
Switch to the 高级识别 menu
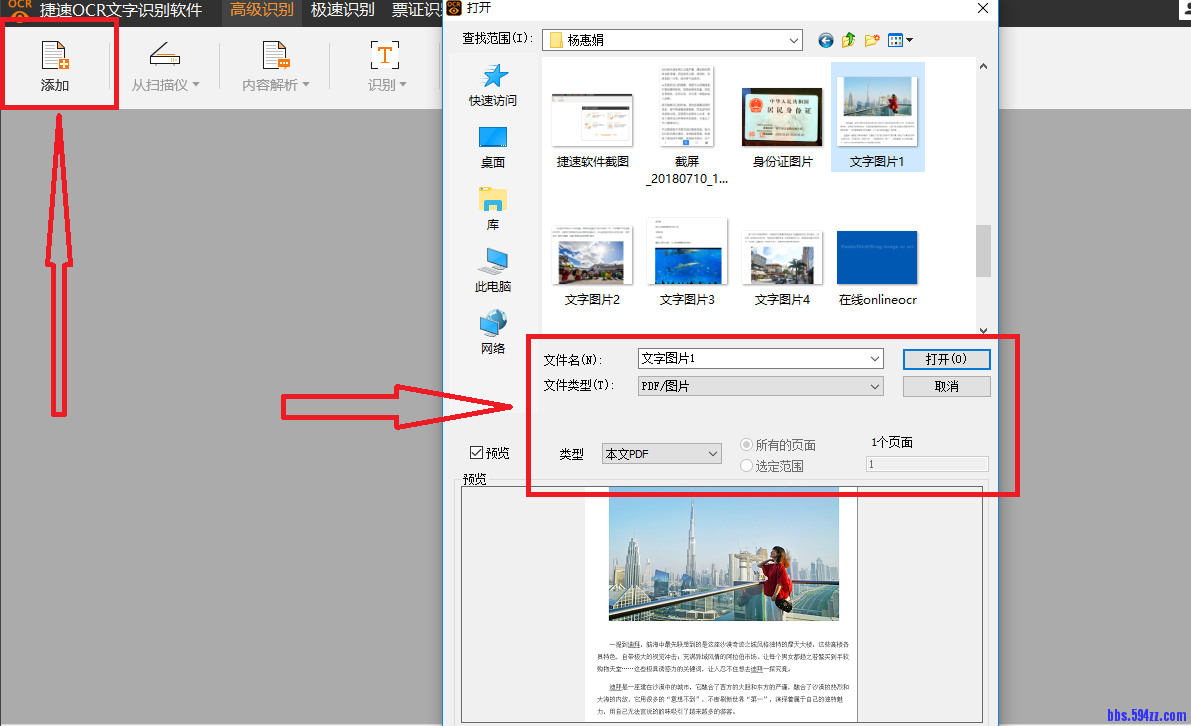tap(261, 9)
